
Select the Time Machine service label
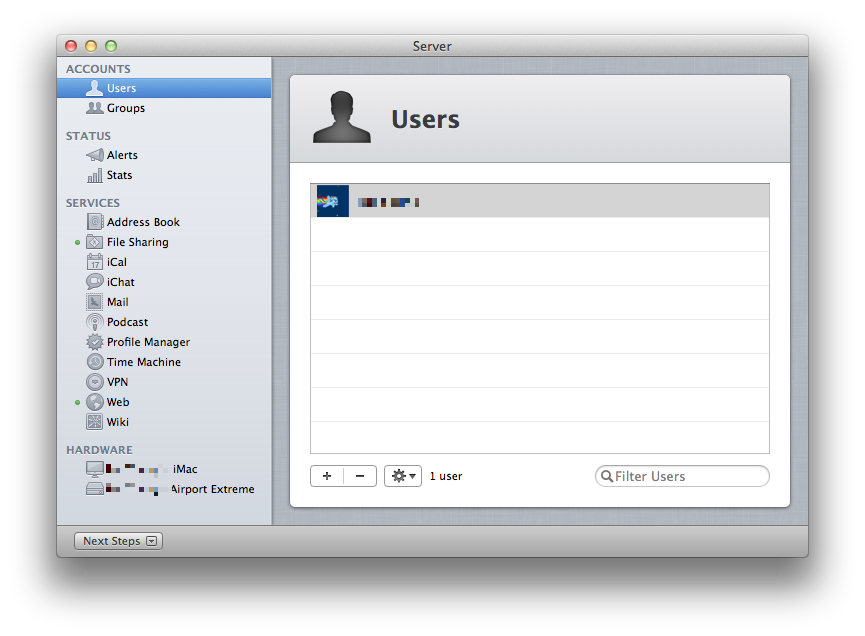click(144, 362)
